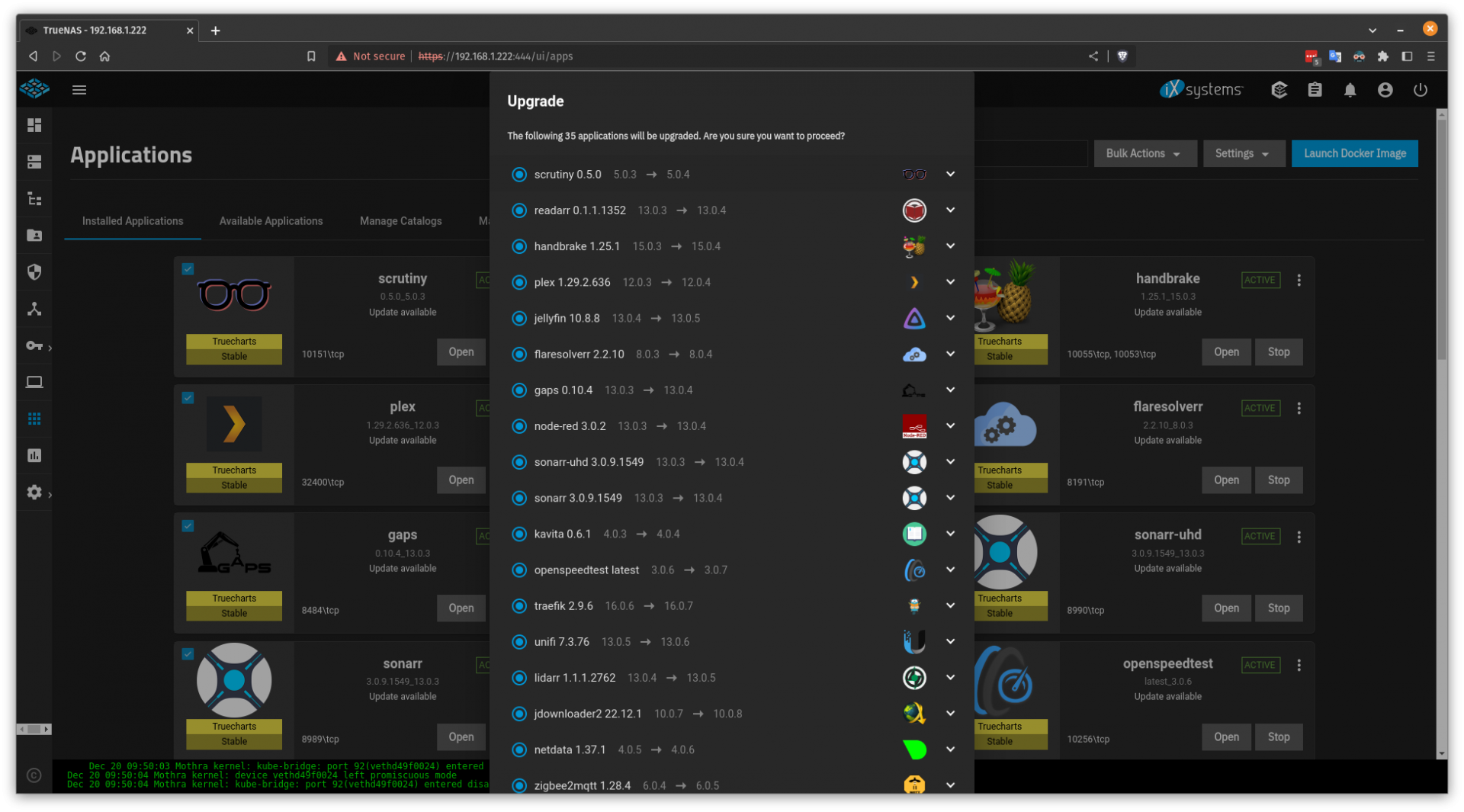Expand the plex 1.29.2.636 upgrade details
Screen dimensions: 1464x812
coord(950,282)
